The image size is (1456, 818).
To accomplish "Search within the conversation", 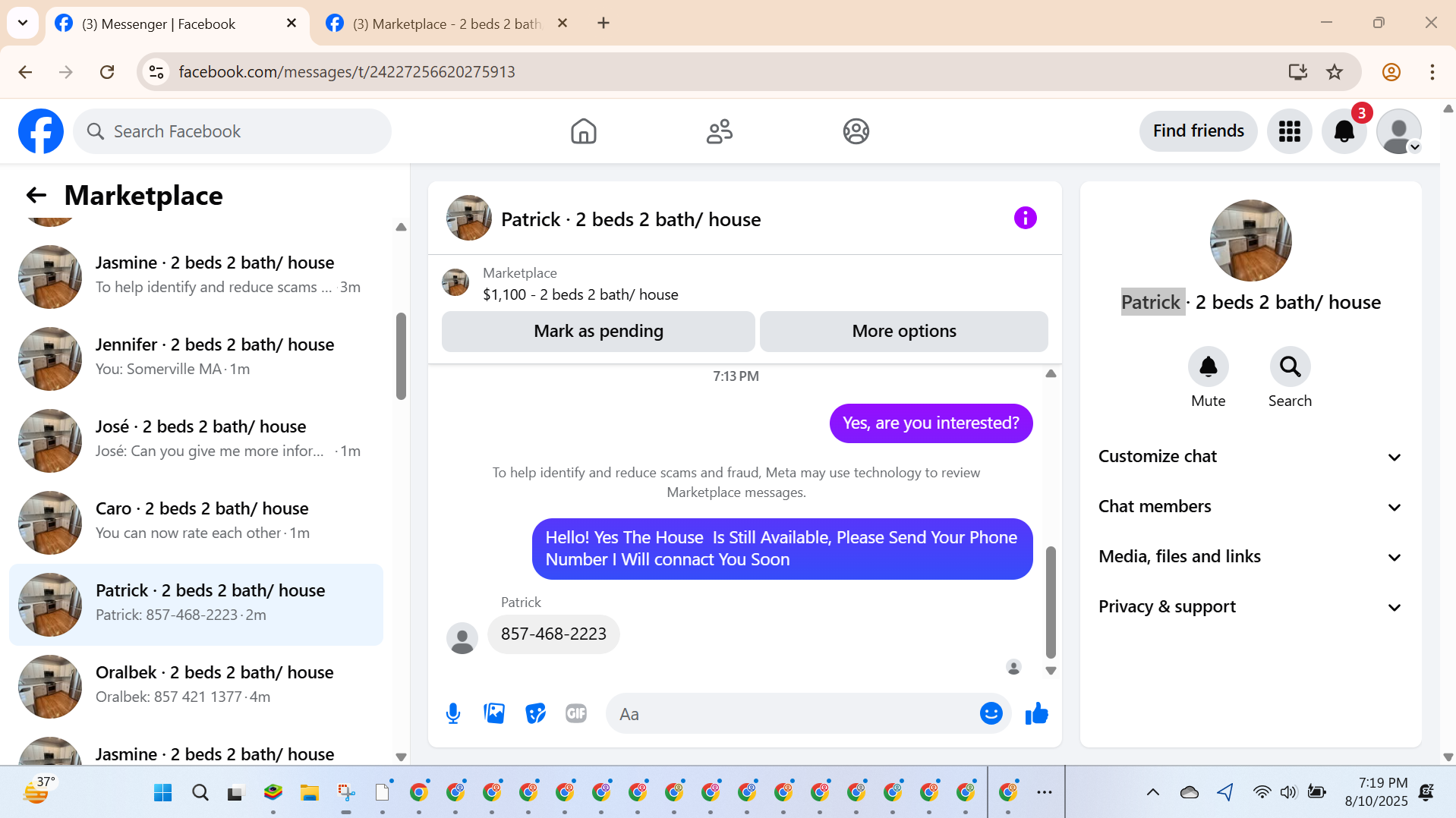I will pos(1290,367).
